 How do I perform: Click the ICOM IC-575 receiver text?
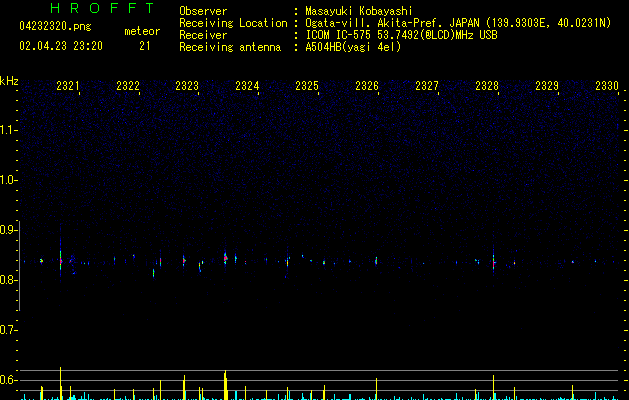402,35
